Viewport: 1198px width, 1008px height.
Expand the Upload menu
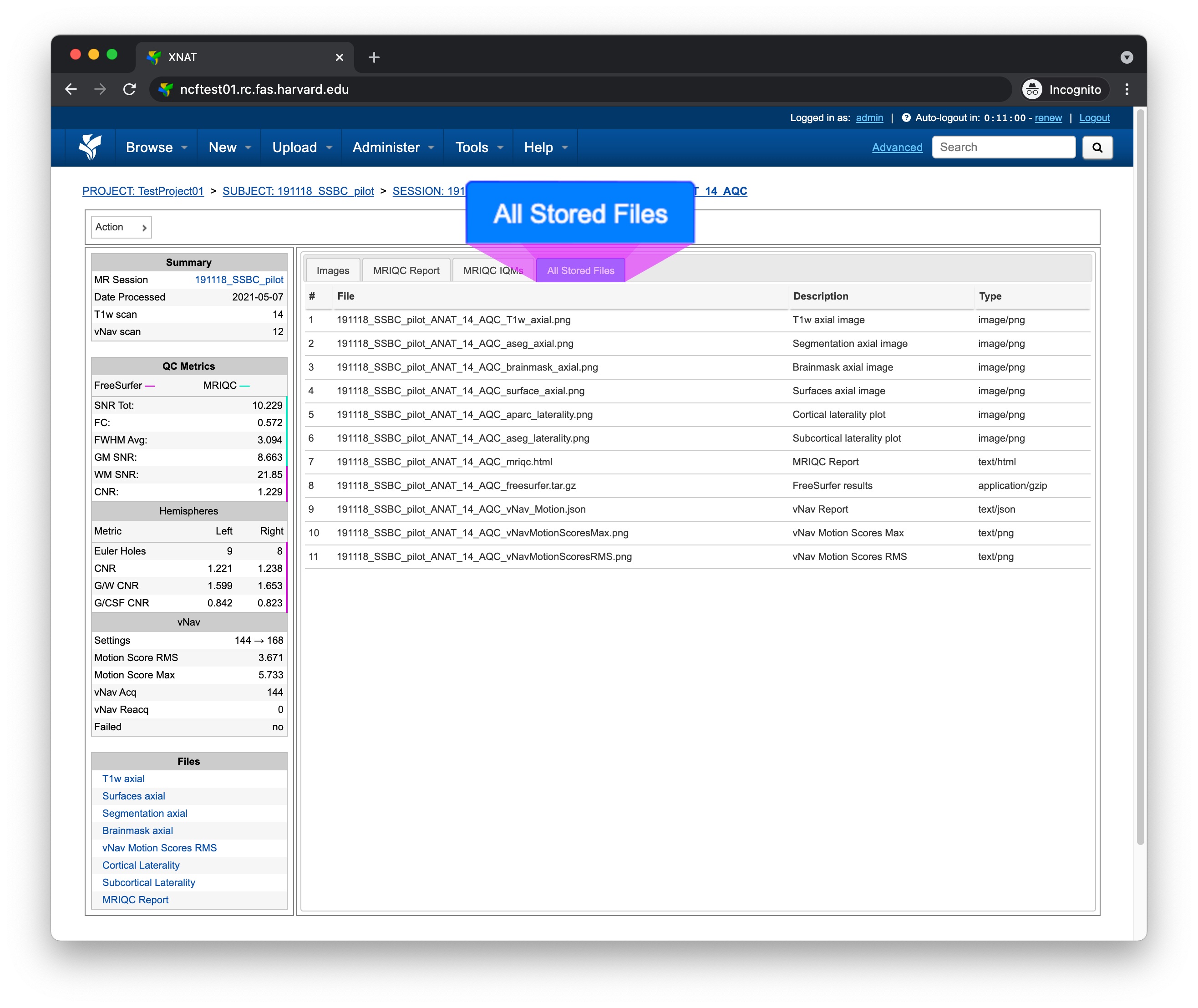(302, 148)
